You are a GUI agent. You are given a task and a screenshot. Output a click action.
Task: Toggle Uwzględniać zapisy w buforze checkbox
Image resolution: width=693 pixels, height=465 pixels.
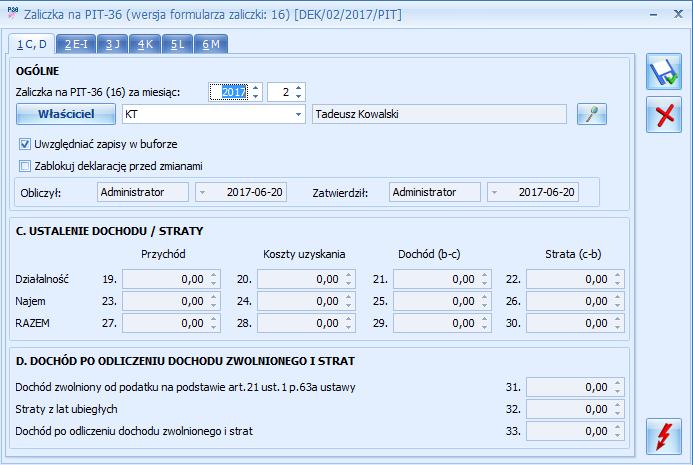25,144
